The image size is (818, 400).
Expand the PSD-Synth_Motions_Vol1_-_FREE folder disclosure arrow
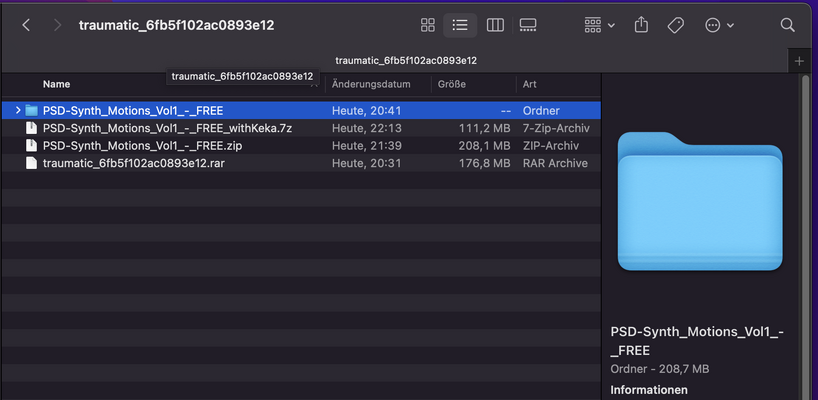(x=18, y=111)
